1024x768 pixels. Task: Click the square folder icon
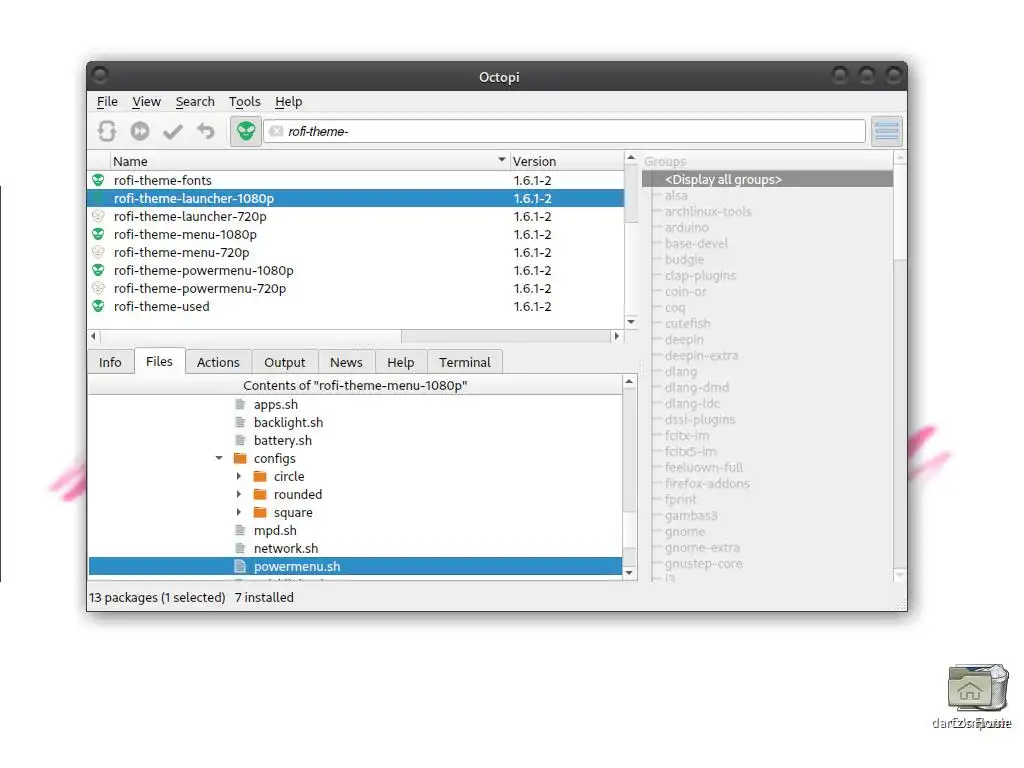(x=261, y=512)
